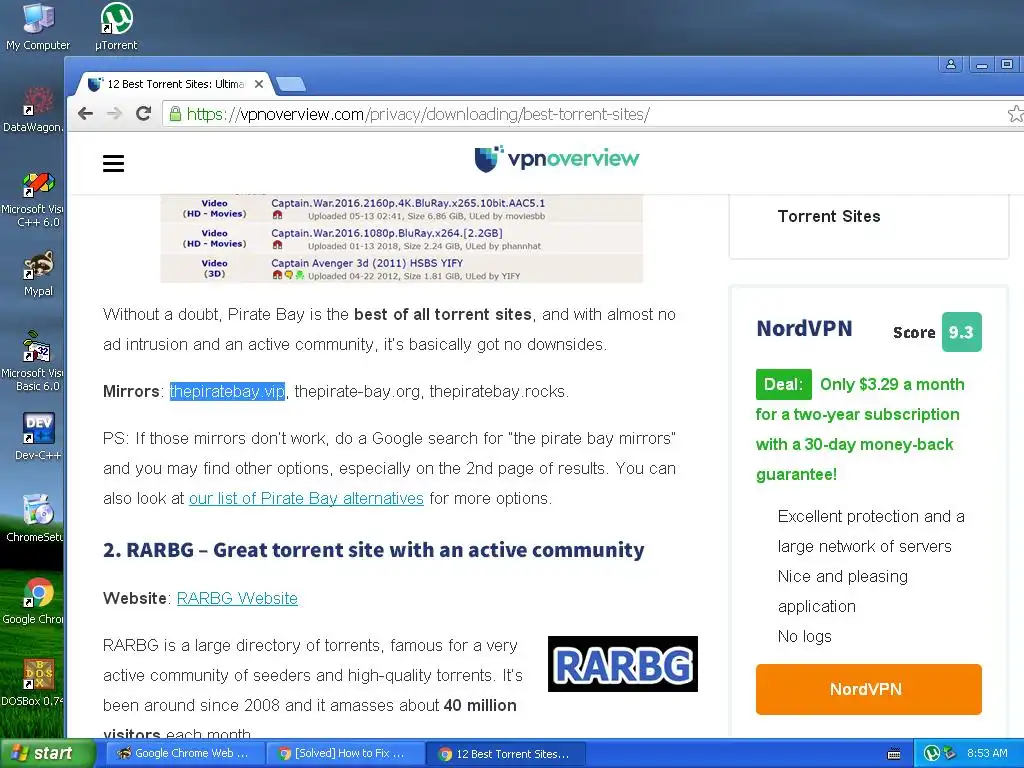Close the 12 Best Torrent Sites tab
The width and height of the screenshot is (1024, 768).
tap(259, 84)
